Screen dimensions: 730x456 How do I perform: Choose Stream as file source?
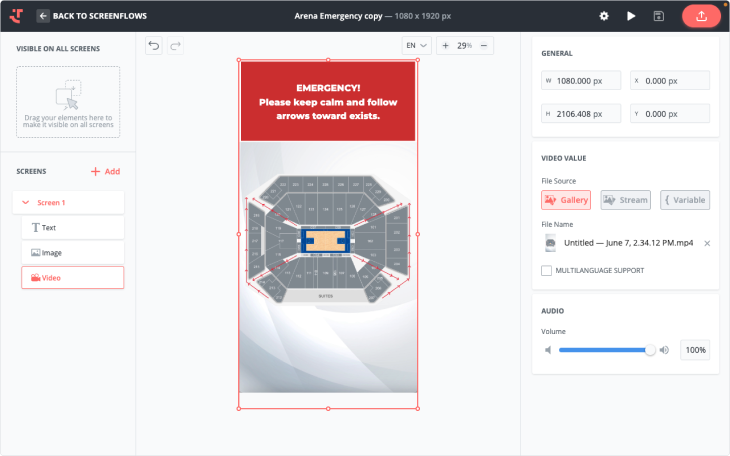click(626, 200)
